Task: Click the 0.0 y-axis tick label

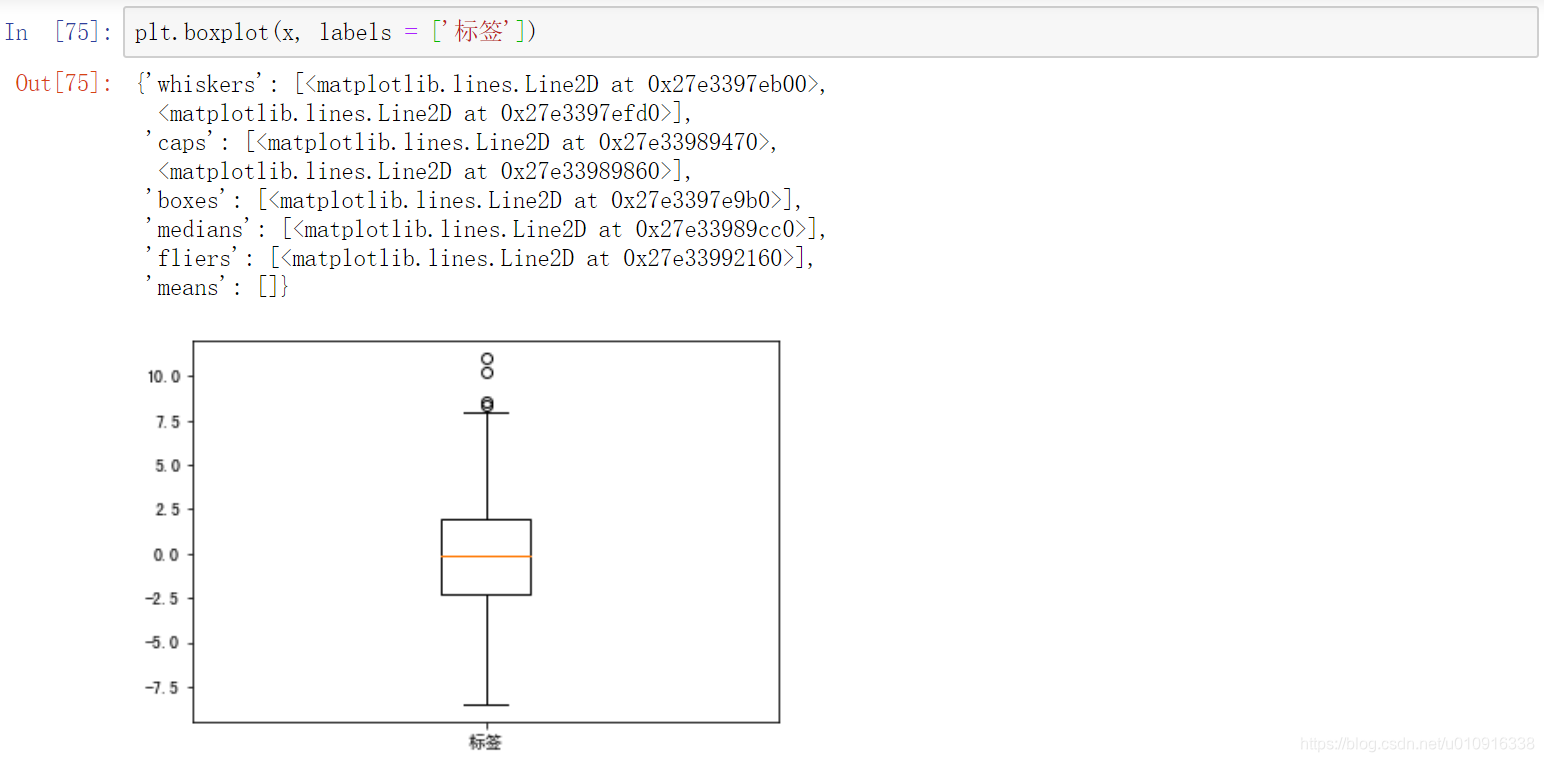Action: (x=169, y=555)
